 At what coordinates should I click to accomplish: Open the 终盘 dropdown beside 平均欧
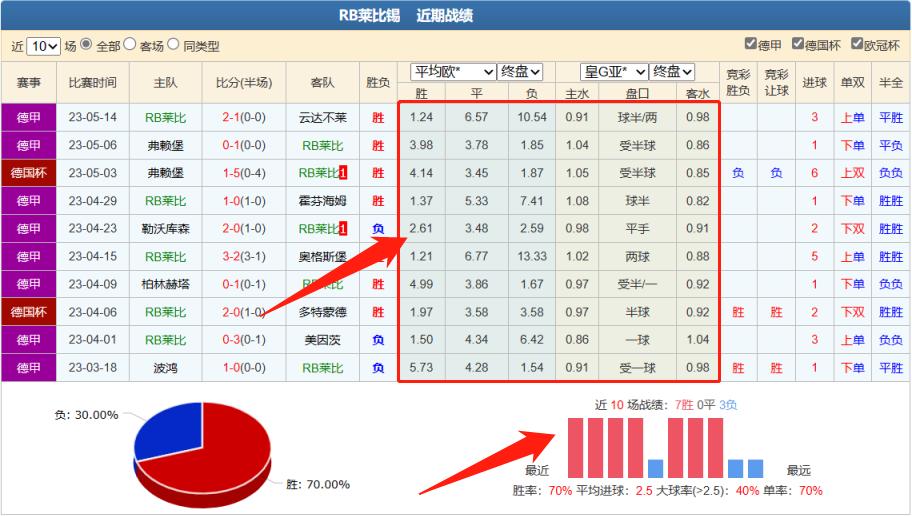(x=520, y=72)
